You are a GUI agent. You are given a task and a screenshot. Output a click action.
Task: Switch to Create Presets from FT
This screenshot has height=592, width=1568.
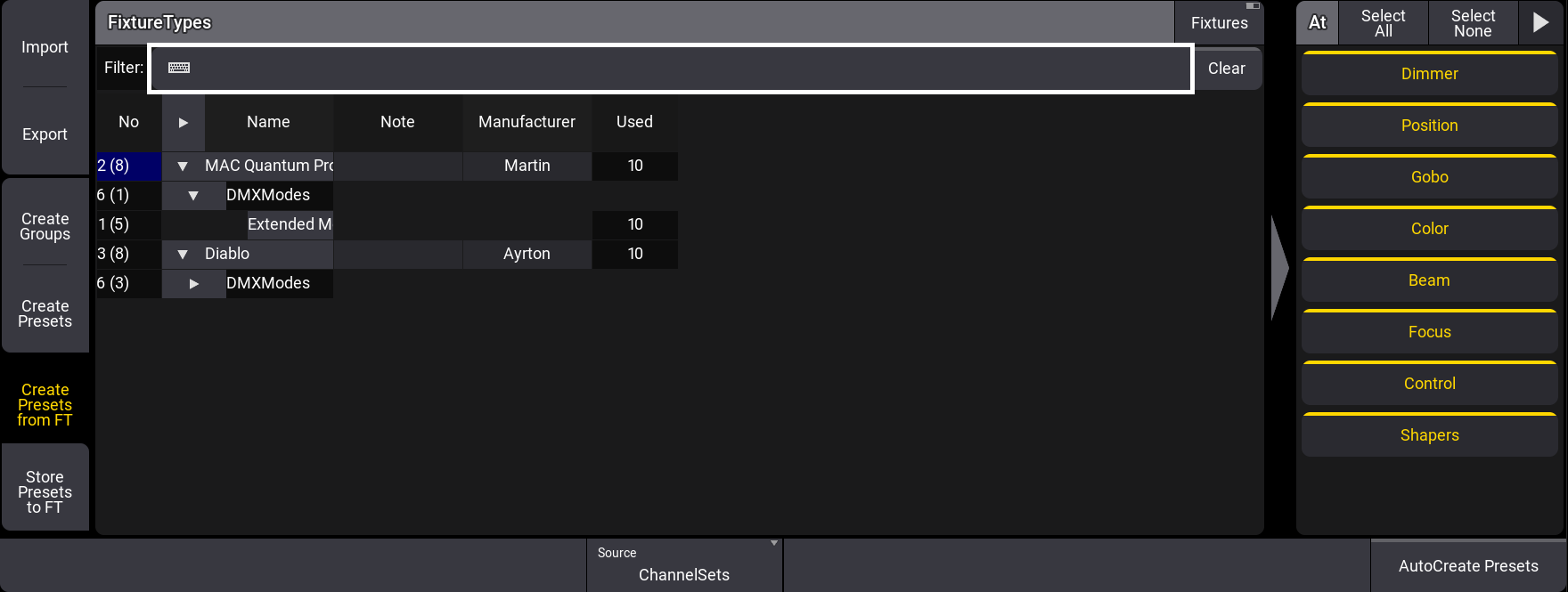(45, 404)
